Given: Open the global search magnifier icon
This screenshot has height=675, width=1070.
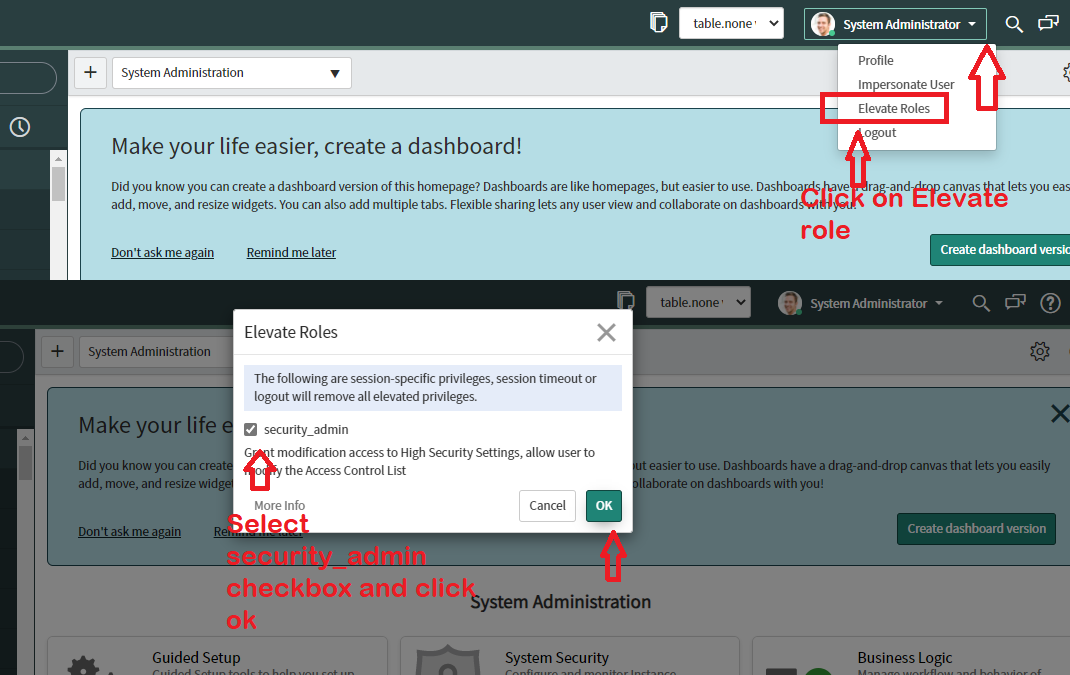Looking at the screenshot, I should point(1014,24).
